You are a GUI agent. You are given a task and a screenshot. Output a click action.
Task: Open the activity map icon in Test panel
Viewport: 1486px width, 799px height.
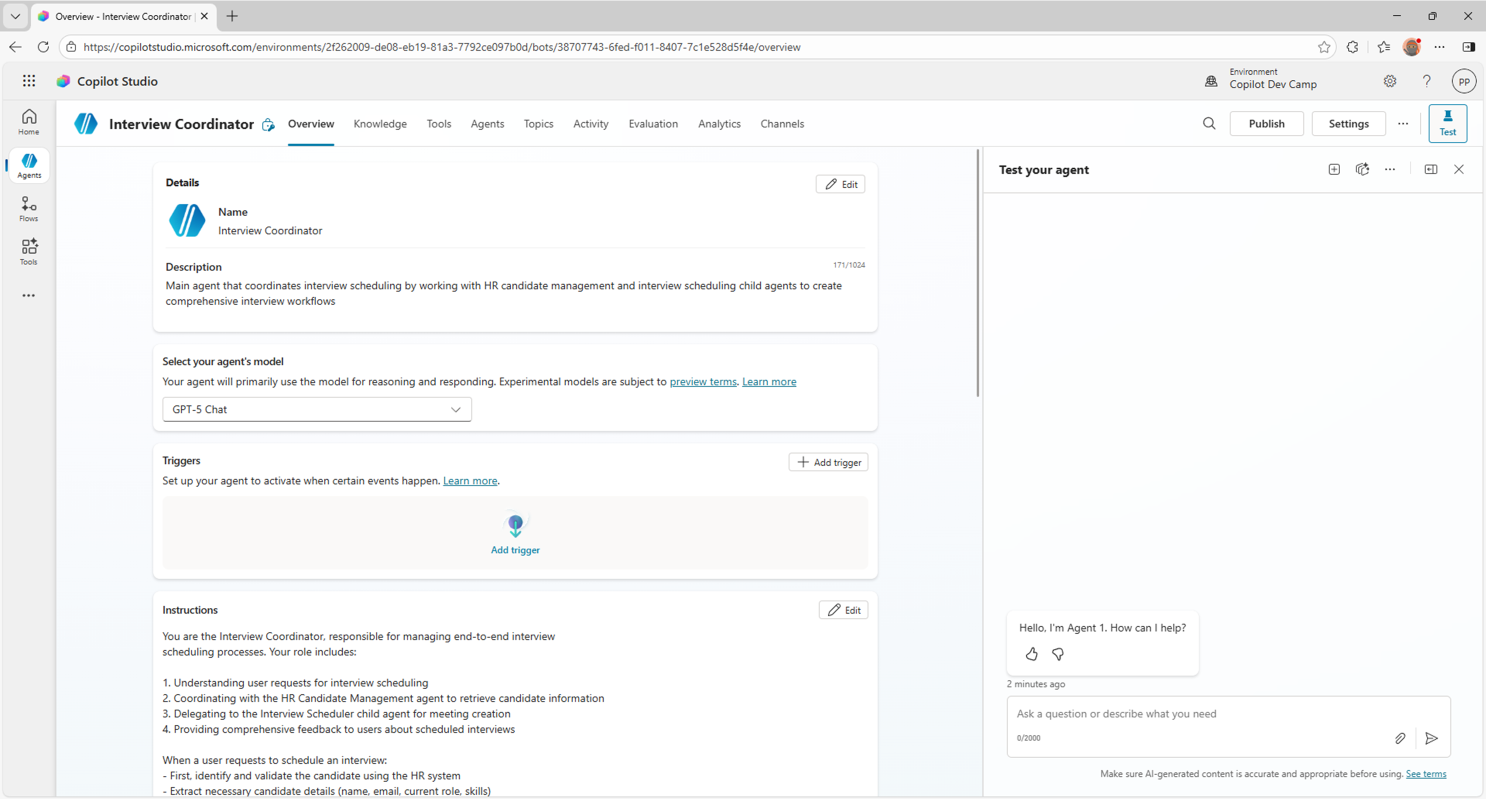[x=1362, y=169]
